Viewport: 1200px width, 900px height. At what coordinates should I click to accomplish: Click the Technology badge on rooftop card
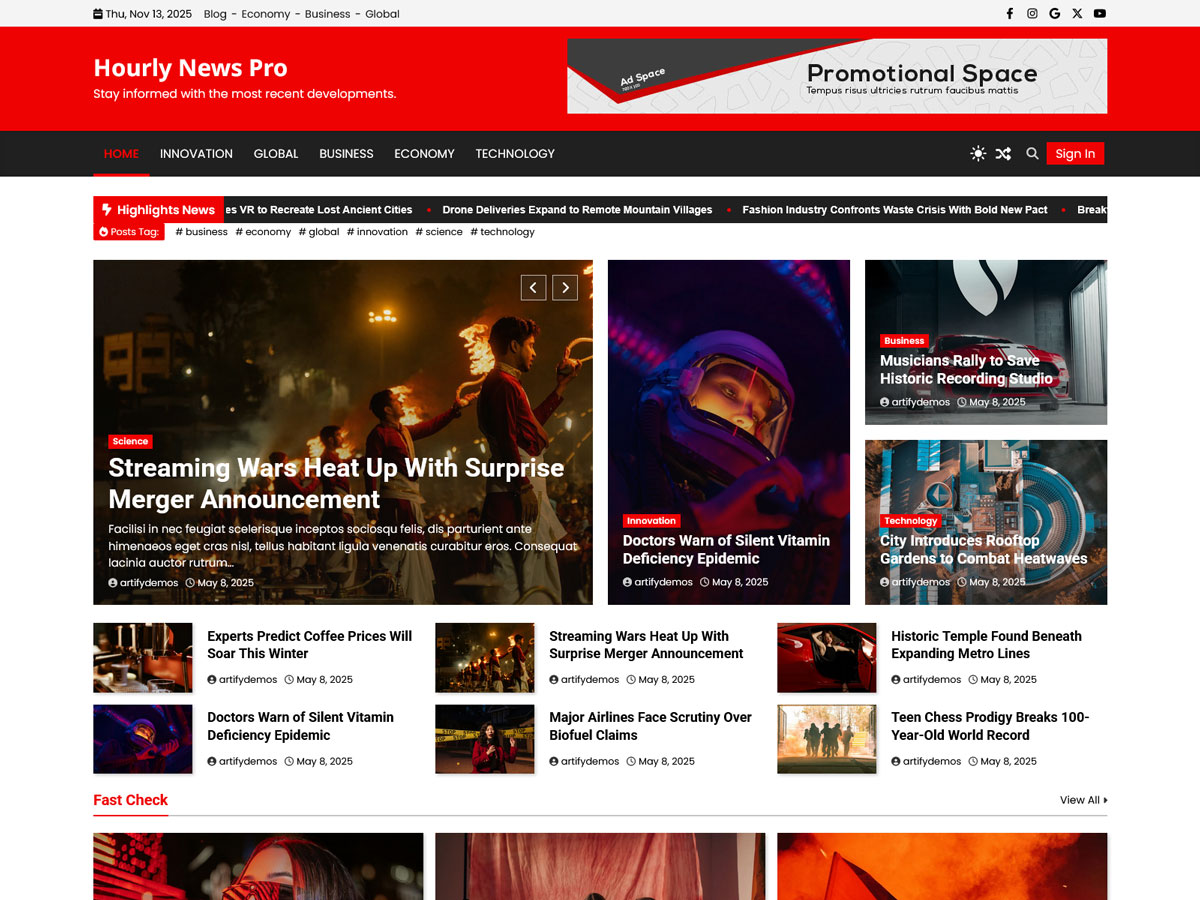click(910, 521)
